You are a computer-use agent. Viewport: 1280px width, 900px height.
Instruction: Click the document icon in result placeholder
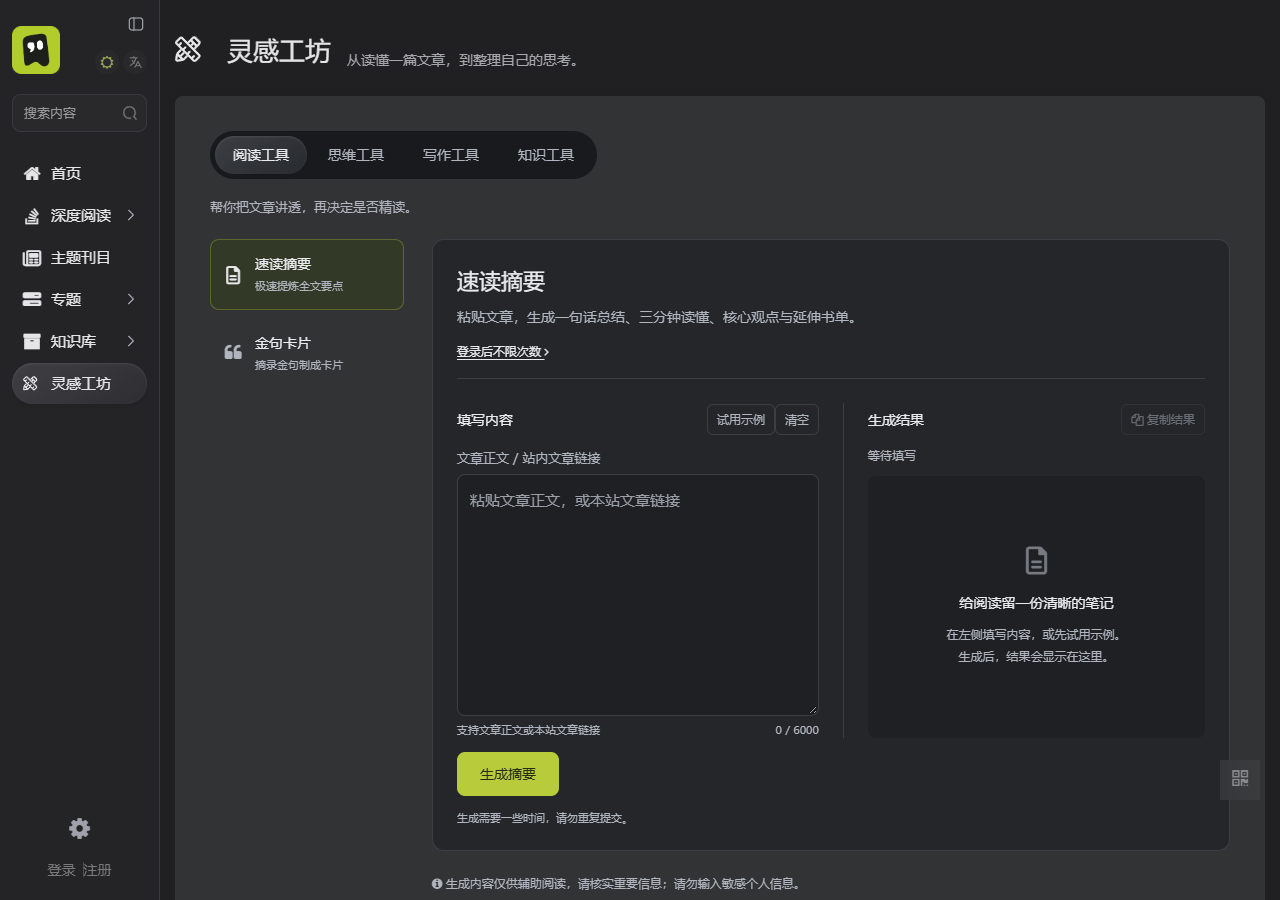(x=1036, y=560)
